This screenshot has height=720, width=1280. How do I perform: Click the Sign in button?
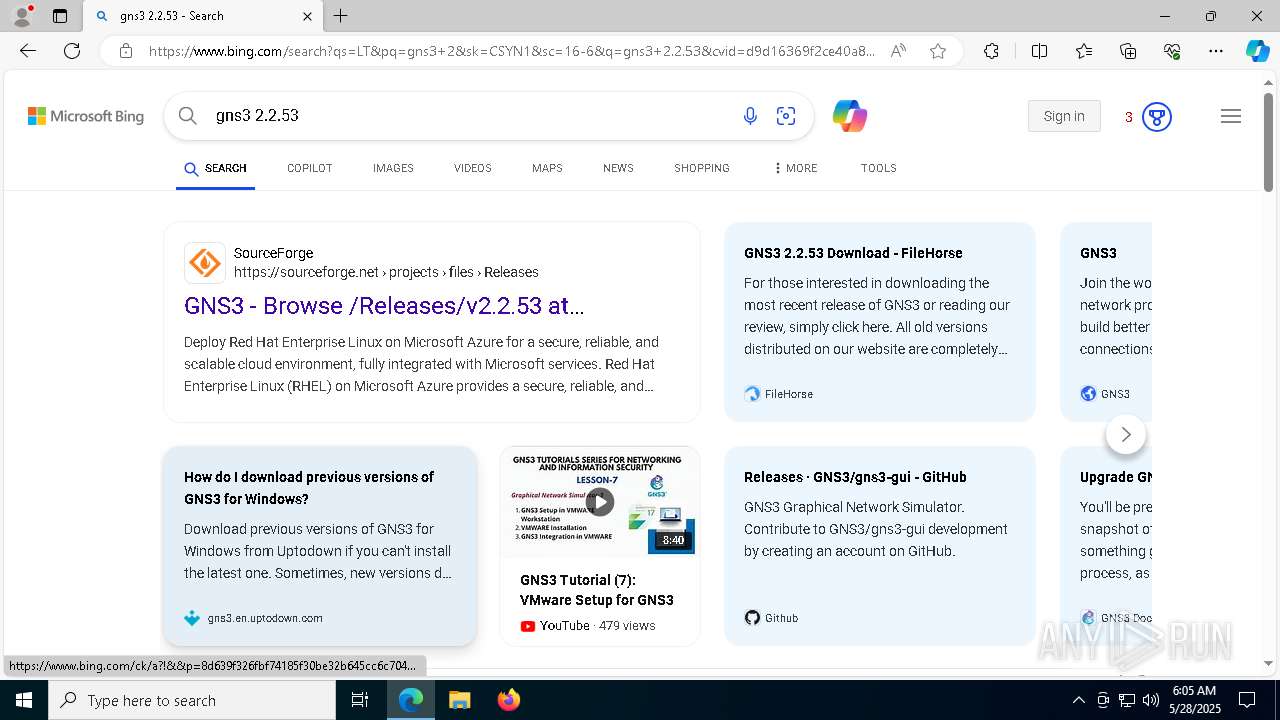pos(1064,116)
